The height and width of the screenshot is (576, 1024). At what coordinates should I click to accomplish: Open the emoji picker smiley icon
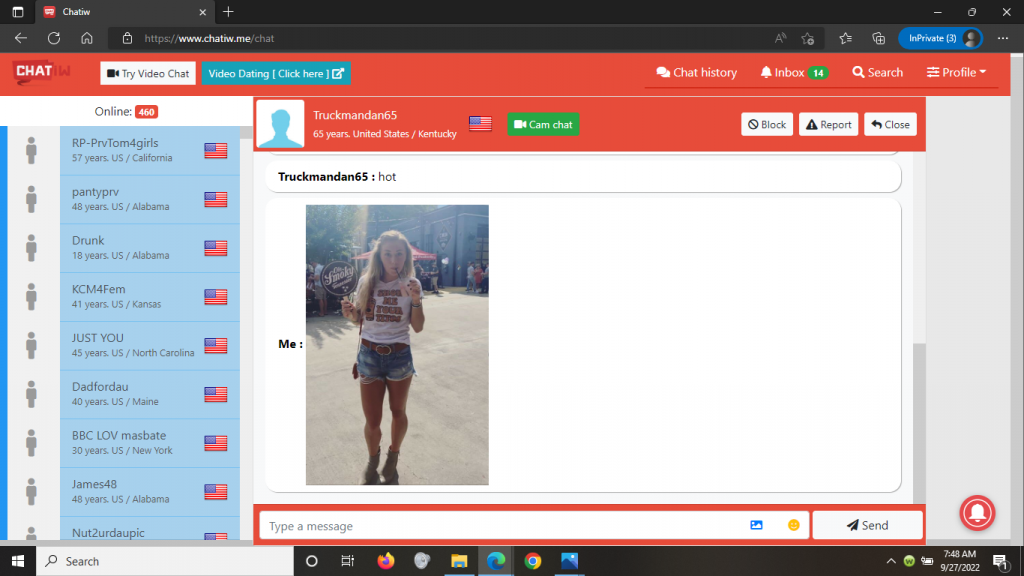[793, 525]
